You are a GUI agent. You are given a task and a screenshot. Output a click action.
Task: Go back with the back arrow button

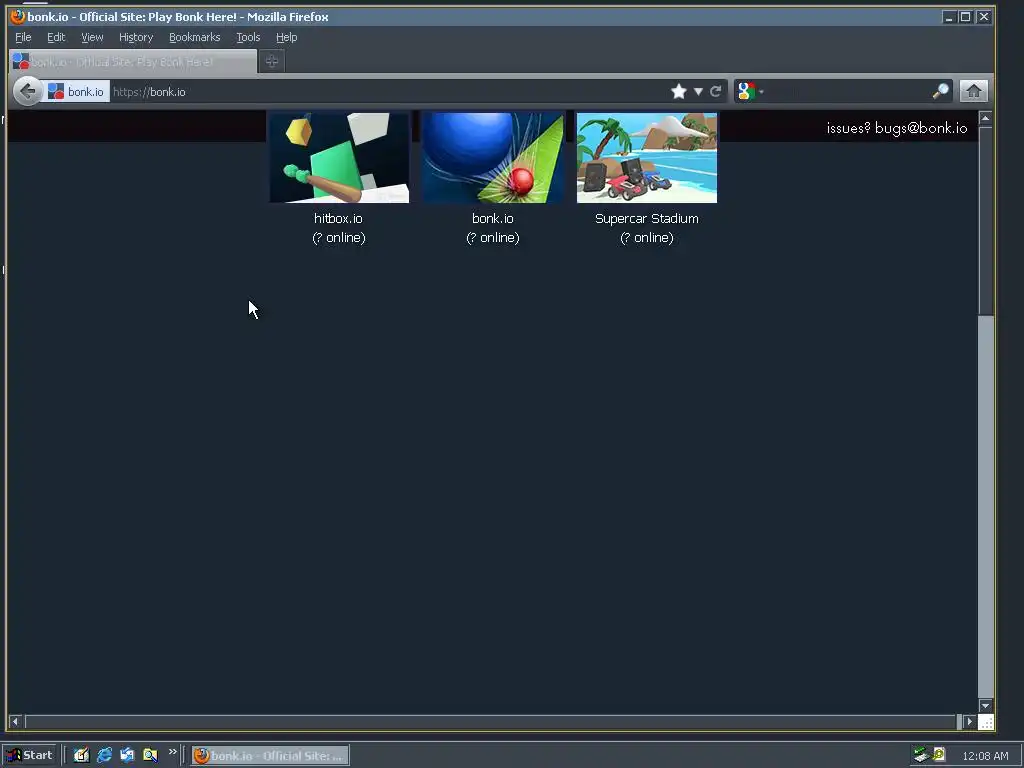tap(27, 91)
